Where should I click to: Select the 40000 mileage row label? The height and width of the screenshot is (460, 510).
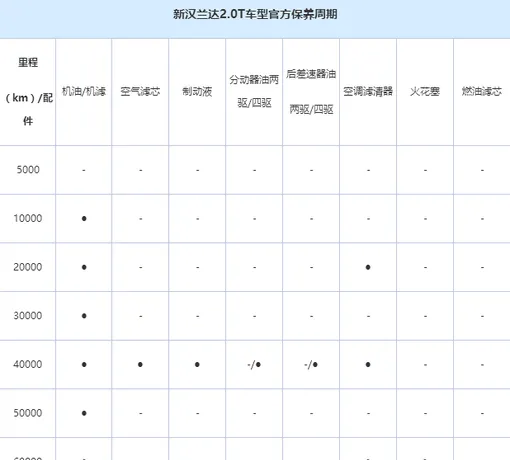tap(28, 364)
